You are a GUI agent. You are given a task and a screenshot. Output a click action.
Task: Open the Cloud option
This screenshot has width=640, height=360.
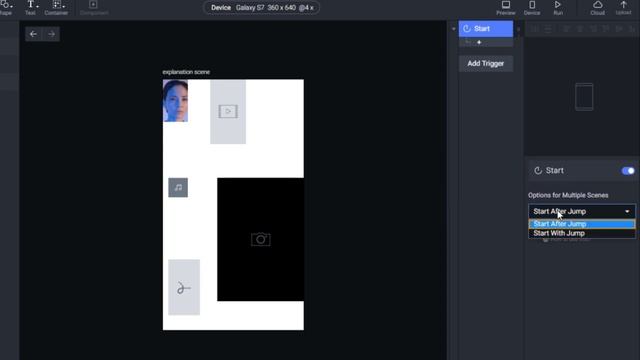pyautogui.click(x=598, y=7)
